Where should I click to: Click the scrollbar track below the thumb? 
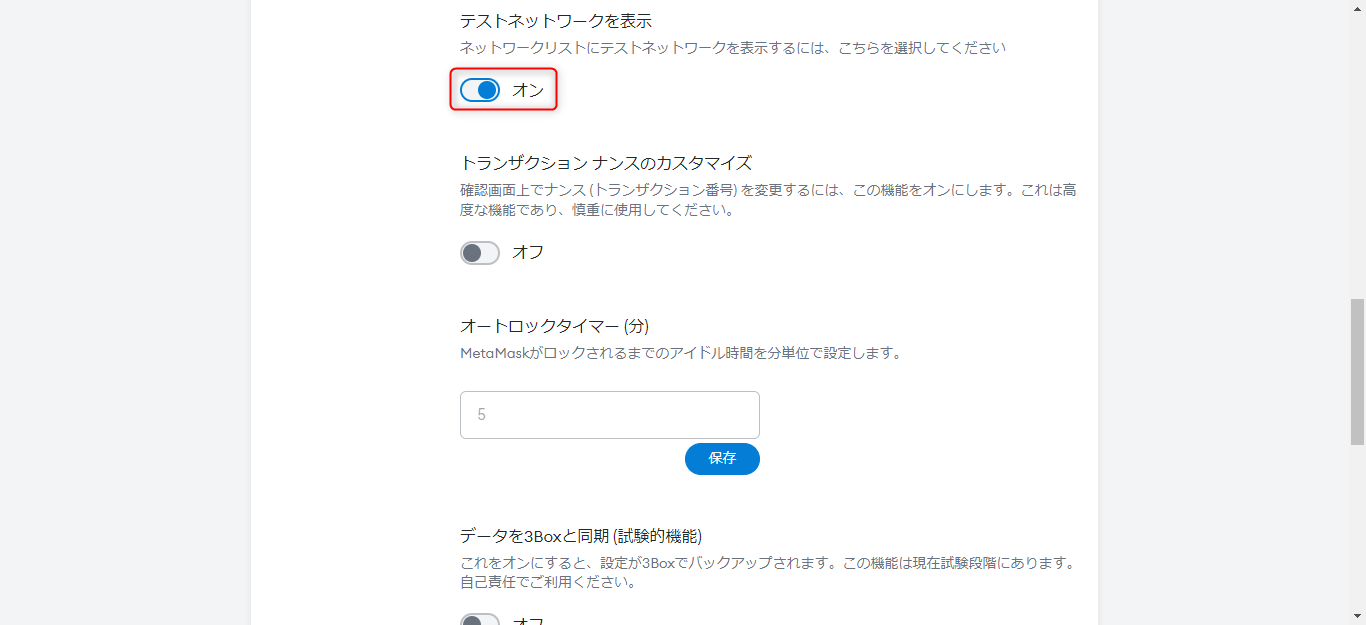point(1357,530)
